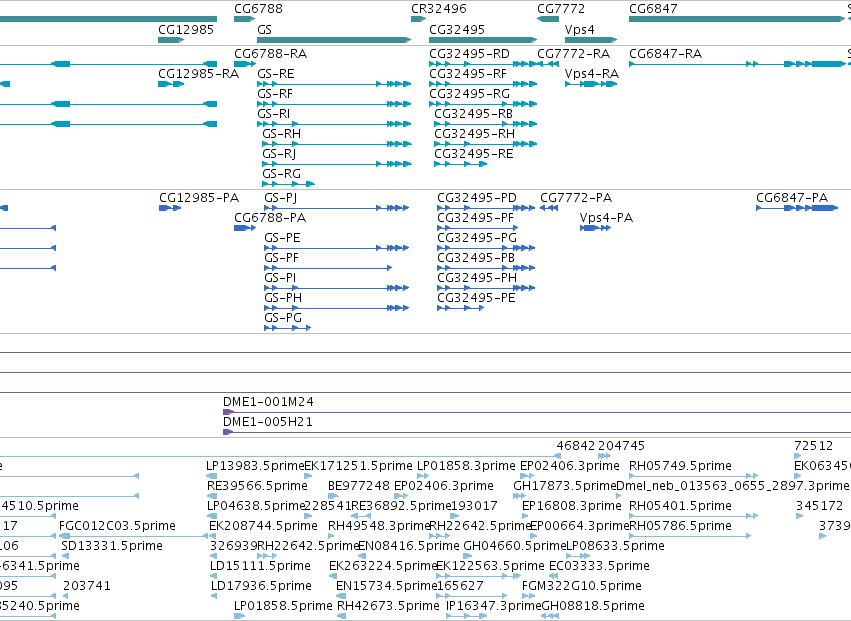Select the CG32495 gene bar

pos(483,40)
